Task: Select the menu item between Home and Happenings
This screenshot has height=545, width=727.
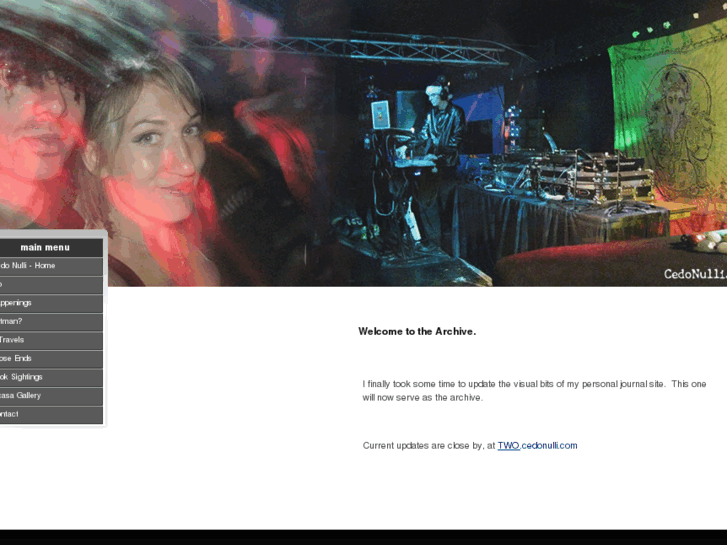Action: [x=51, y=285]
